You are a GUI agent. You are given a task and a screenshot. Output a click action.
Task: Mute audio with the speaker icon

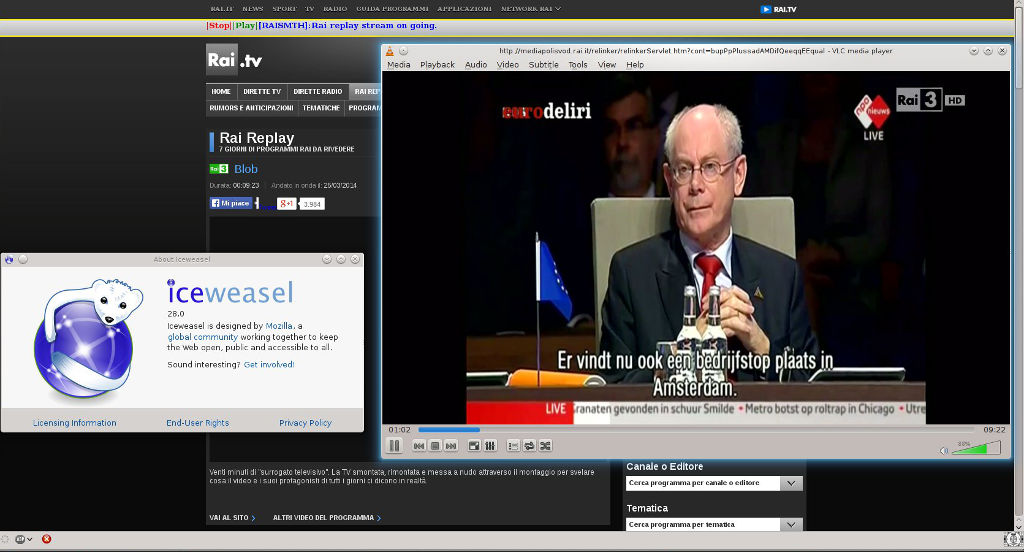click(x=943, y=450)
